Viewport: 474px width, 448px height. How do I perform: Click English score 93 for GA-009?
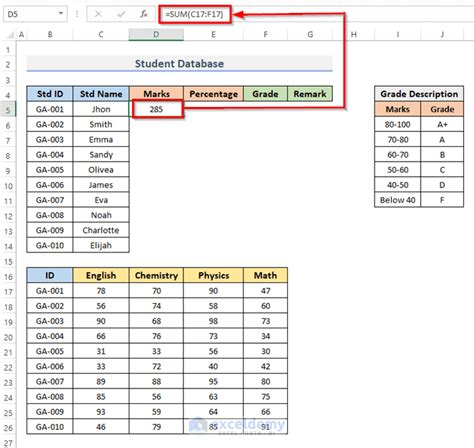(x=101, y=412)
